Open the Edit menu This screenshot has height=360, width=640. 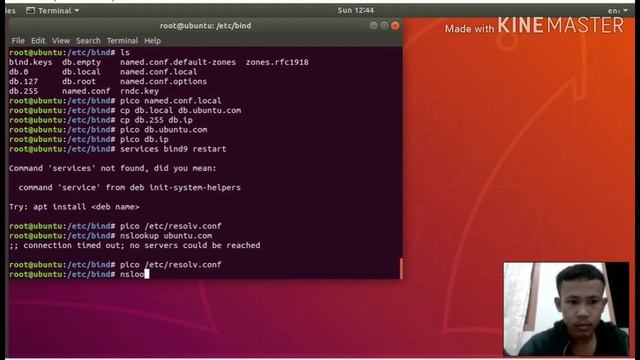click(x=38, y=41)
